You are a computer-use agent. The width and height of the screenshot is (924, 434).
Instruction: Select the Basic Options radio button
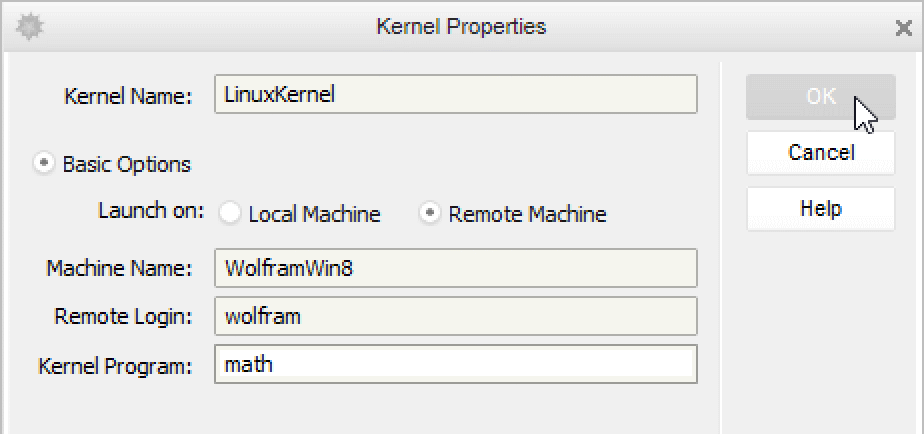click(x=44, y=163)
